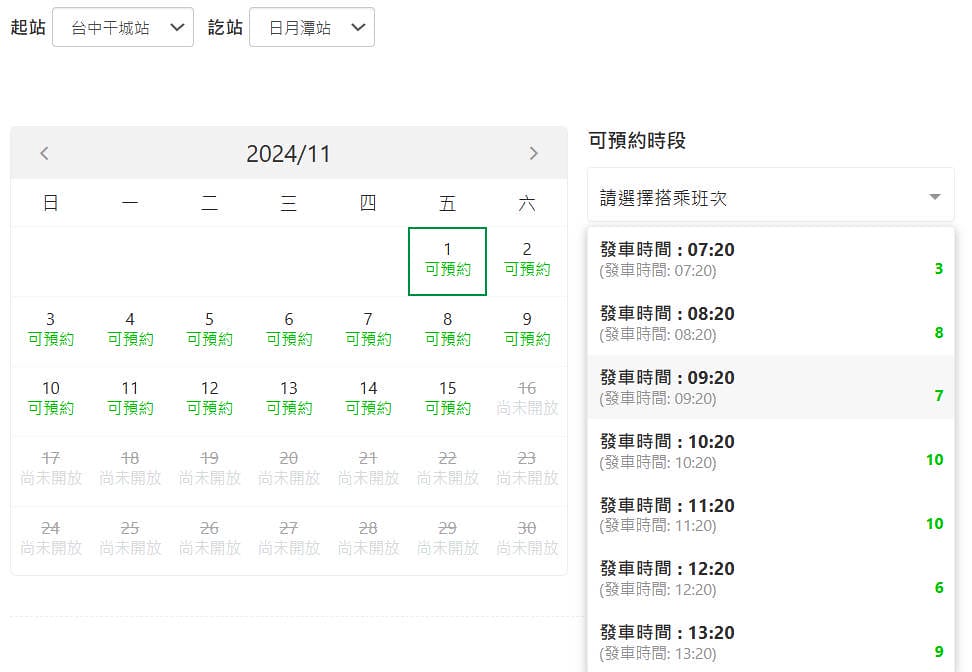Select departure time 08:20

tap(771, 323)
